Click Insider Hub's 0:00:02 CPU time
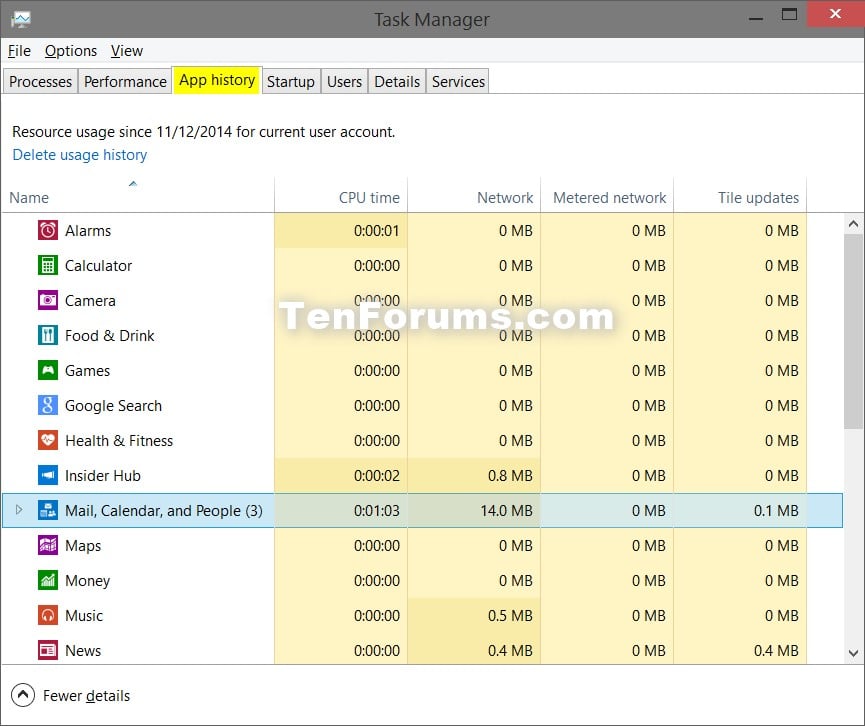The height and width of the screenshot is (726, 865). point(377,476)
